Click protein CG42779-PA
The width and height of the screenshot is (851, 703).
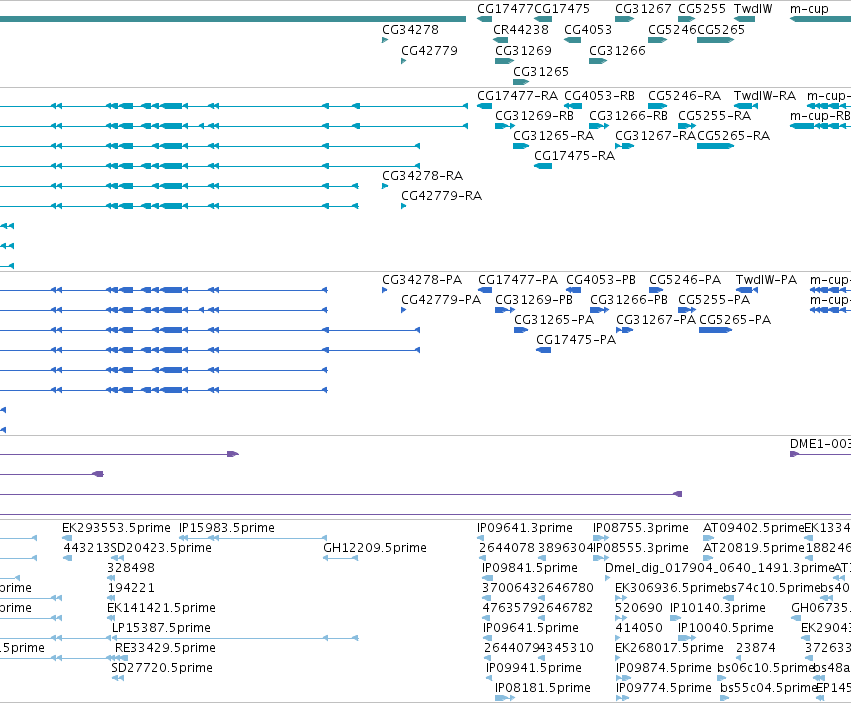441,300
